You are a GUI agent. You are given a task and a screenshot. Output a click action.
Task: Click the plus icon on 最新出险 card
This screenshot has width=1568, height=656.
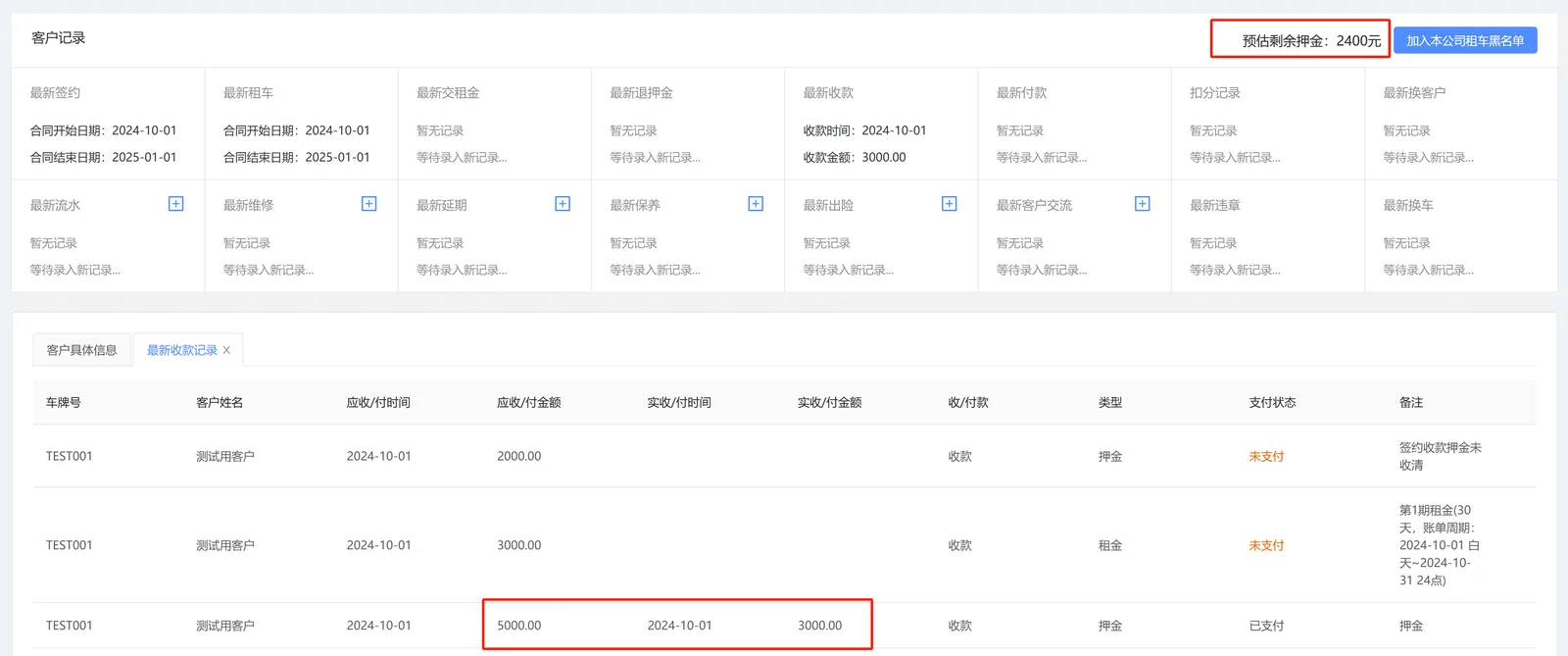pyautogui.click(x=950, y=204)
